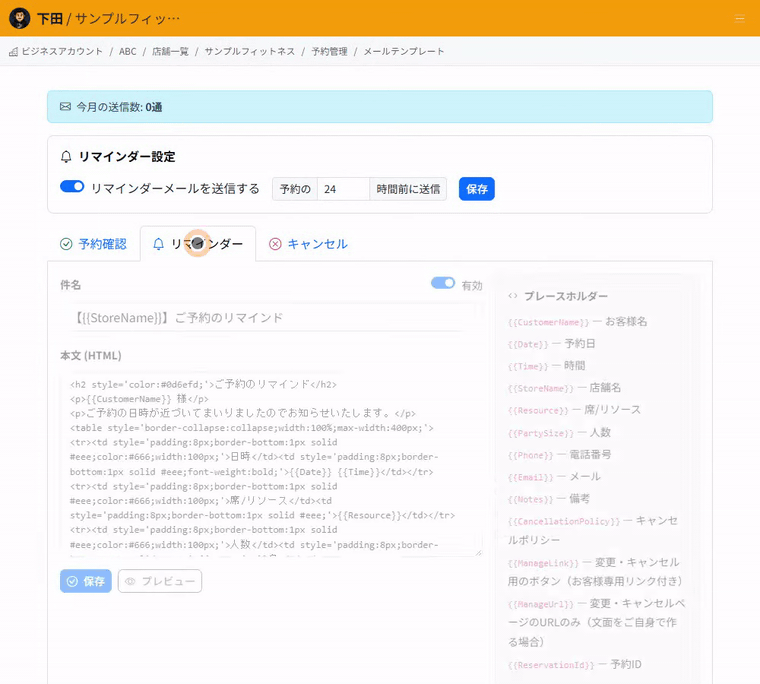Open the キャンセル tab
The width and height of the screenshot is (760, 684).
tap(308, 244)
